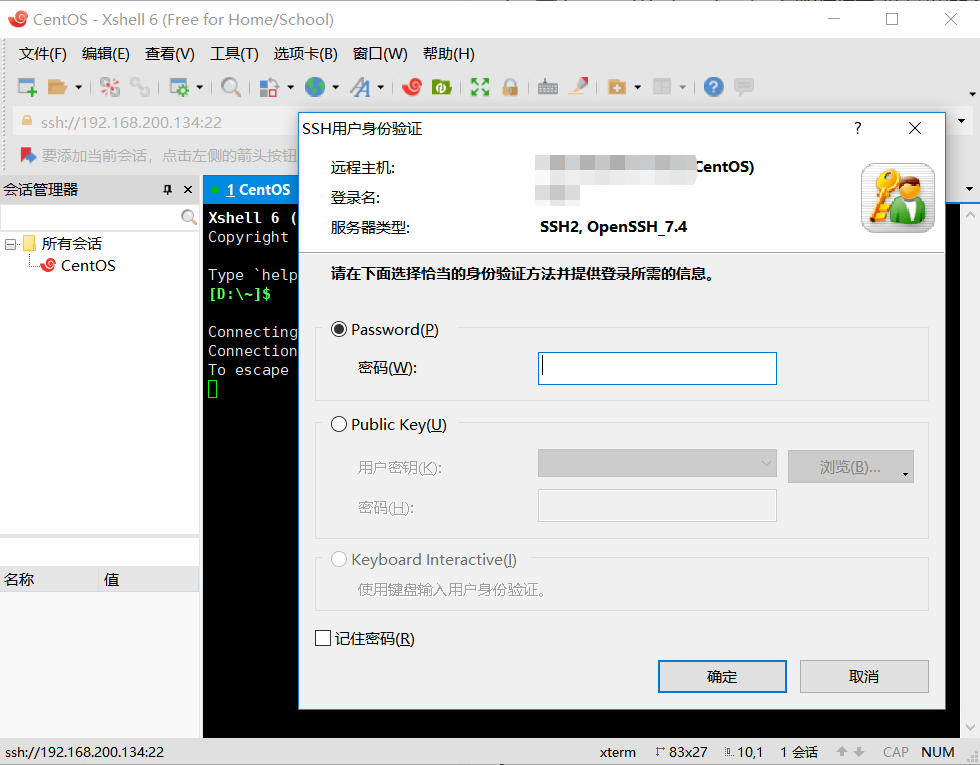This screenshot has height=765, width=980.
Task: Click the Highlight marker pen icon
Action: [578, 87]
